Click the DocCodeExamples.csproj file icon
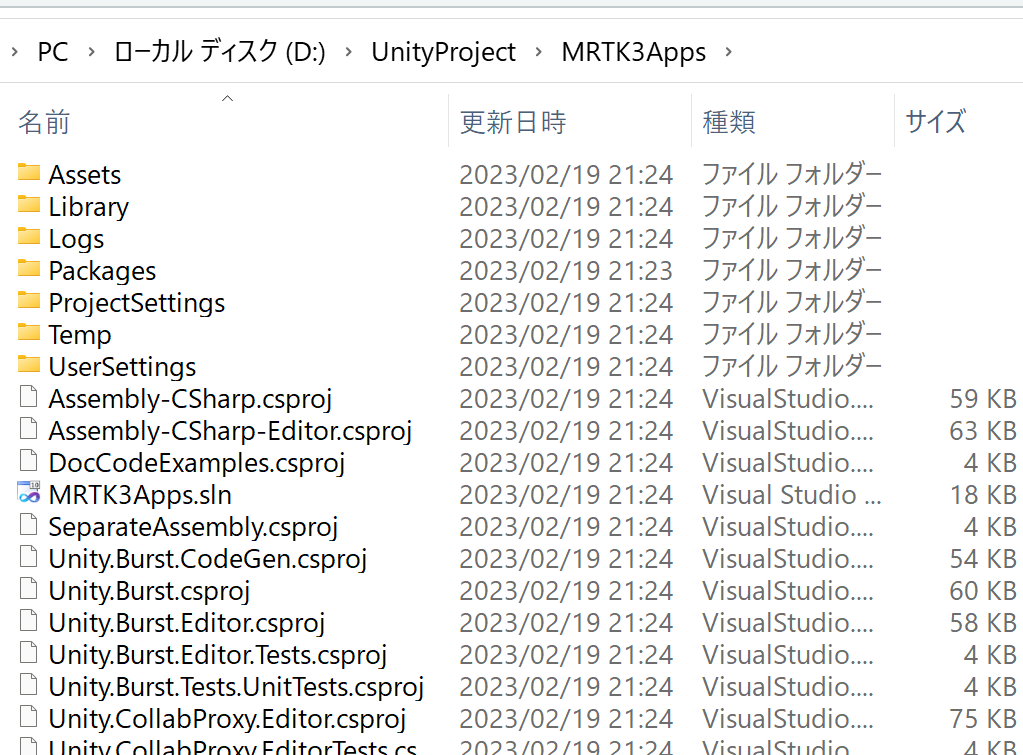 tap(29, 461)
